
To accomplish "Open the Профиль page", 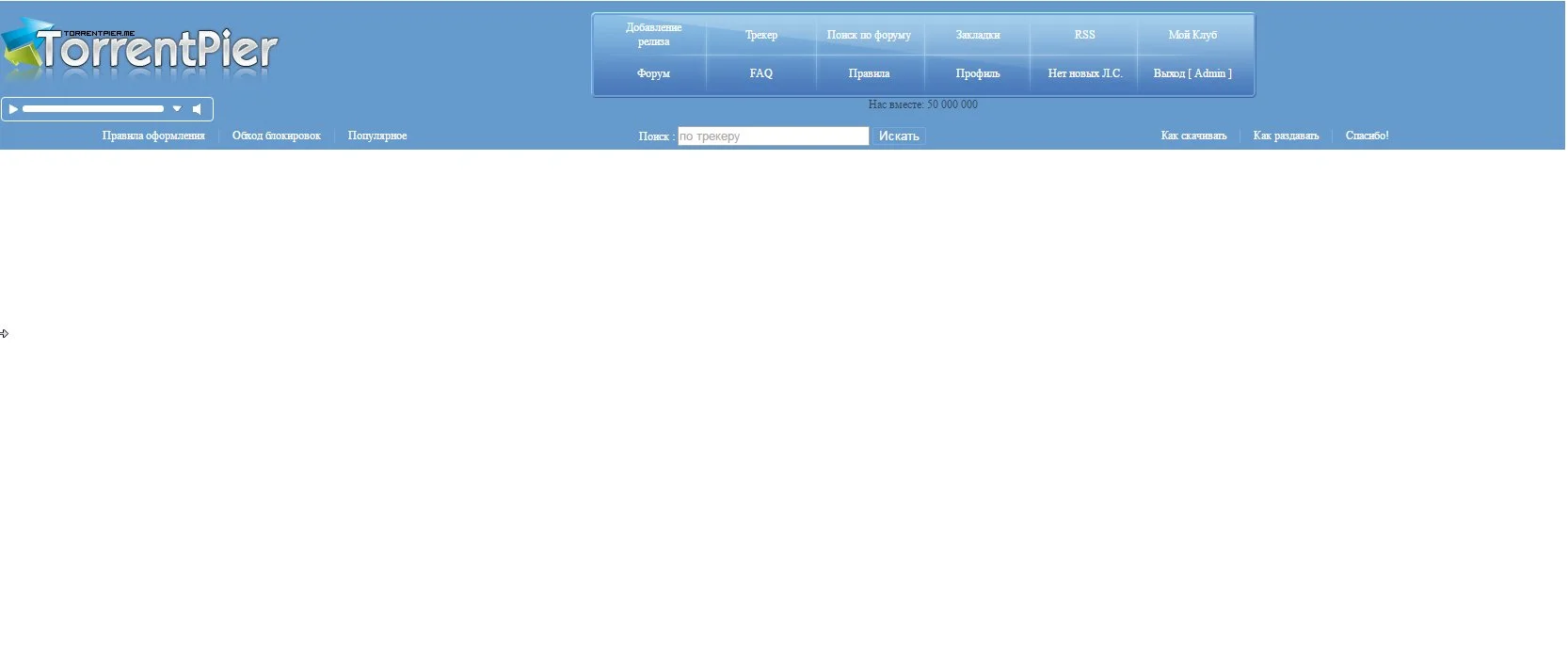I will (x=978, y=73).
